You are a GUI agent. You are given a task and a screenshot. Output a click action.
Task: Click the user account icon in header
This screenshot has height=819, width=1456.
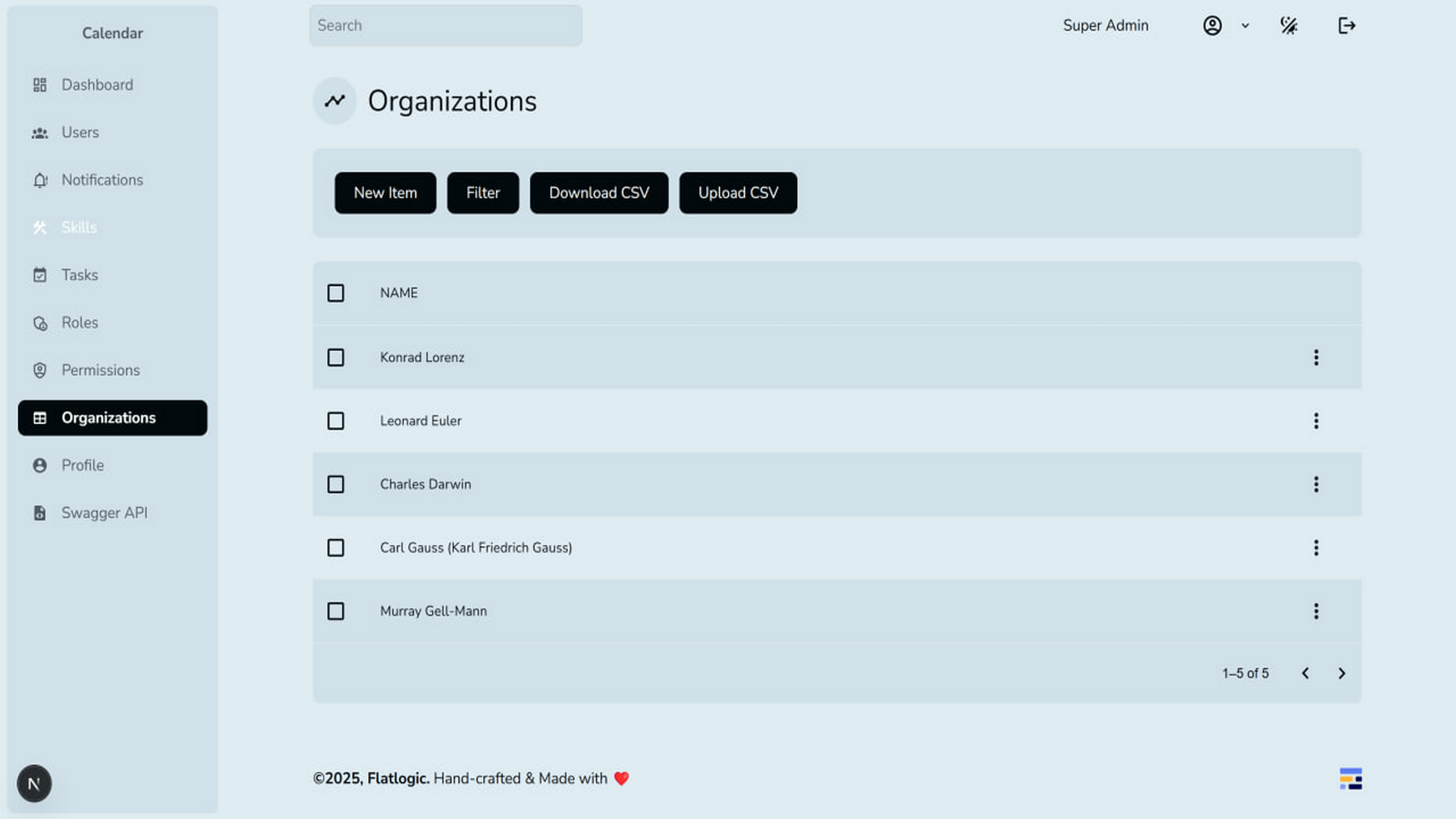1213,26
